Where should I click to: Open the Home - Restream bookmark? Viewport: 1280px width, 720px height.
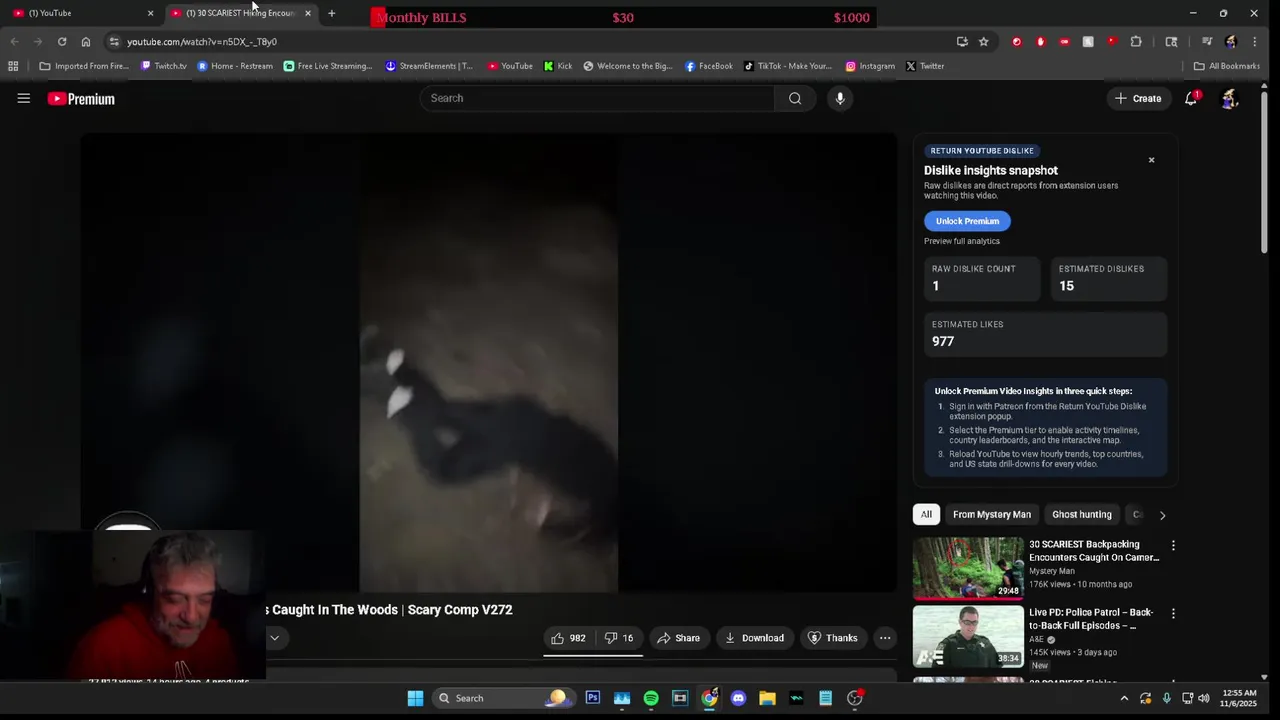coord(235,66)
